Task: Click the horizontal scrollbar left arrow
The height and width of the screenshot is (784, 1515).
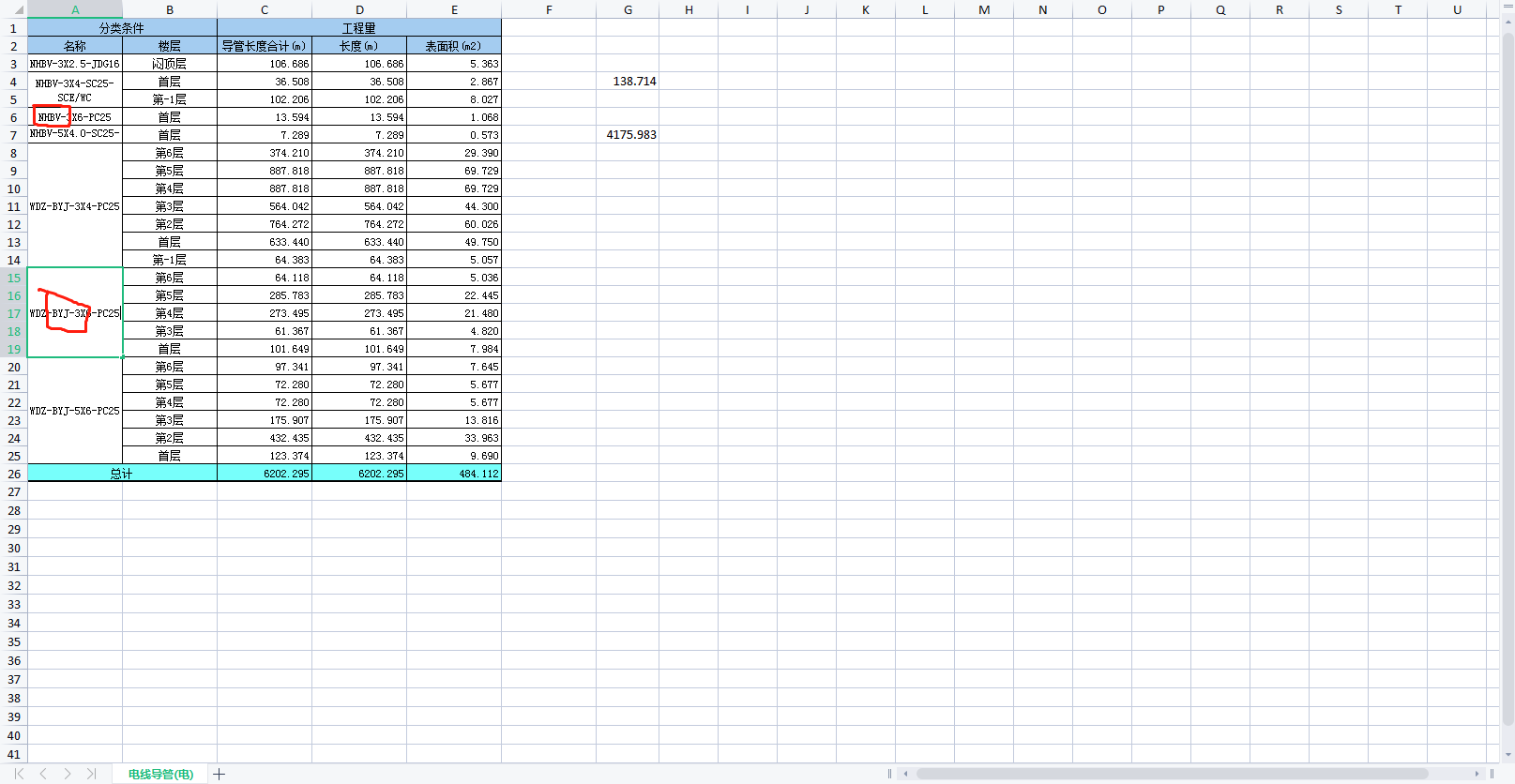Action: [x=905, y=774]
